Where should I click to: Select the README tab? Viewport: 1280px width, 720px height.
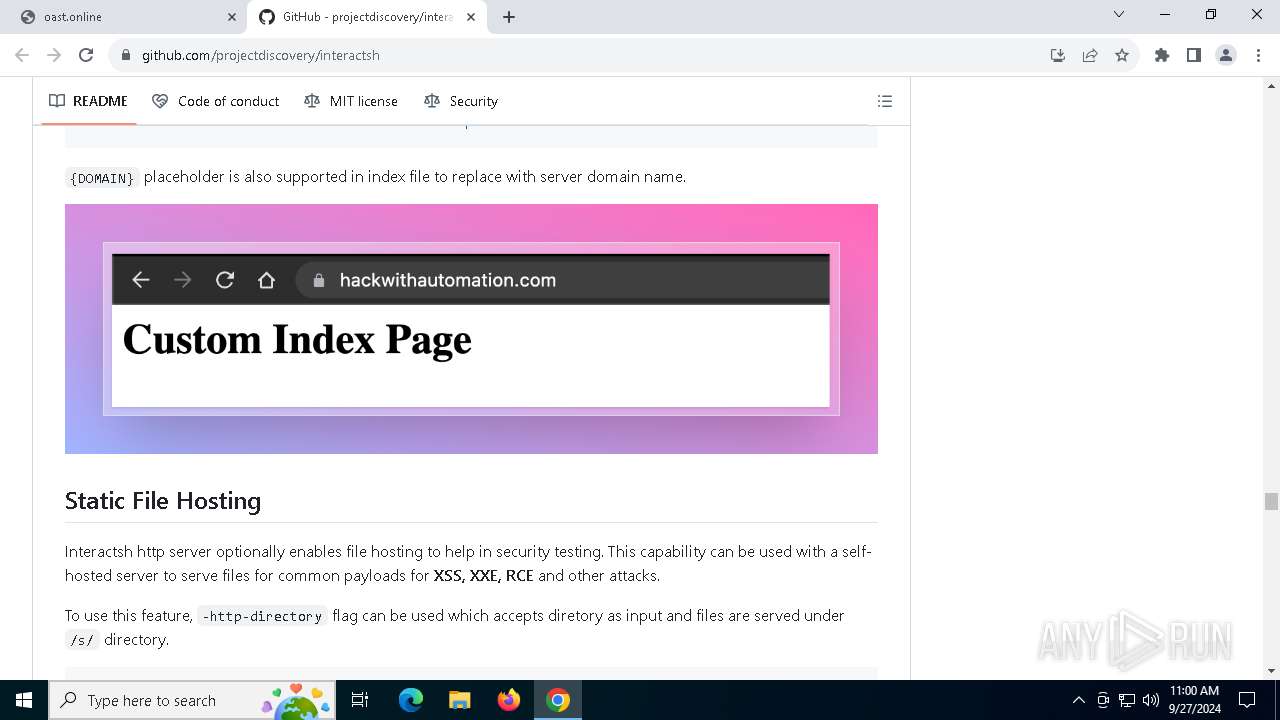pos(88,101)
